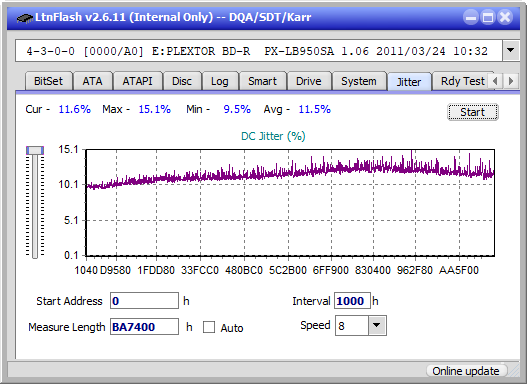Switch to the BitSet tab

click(48, 81)
